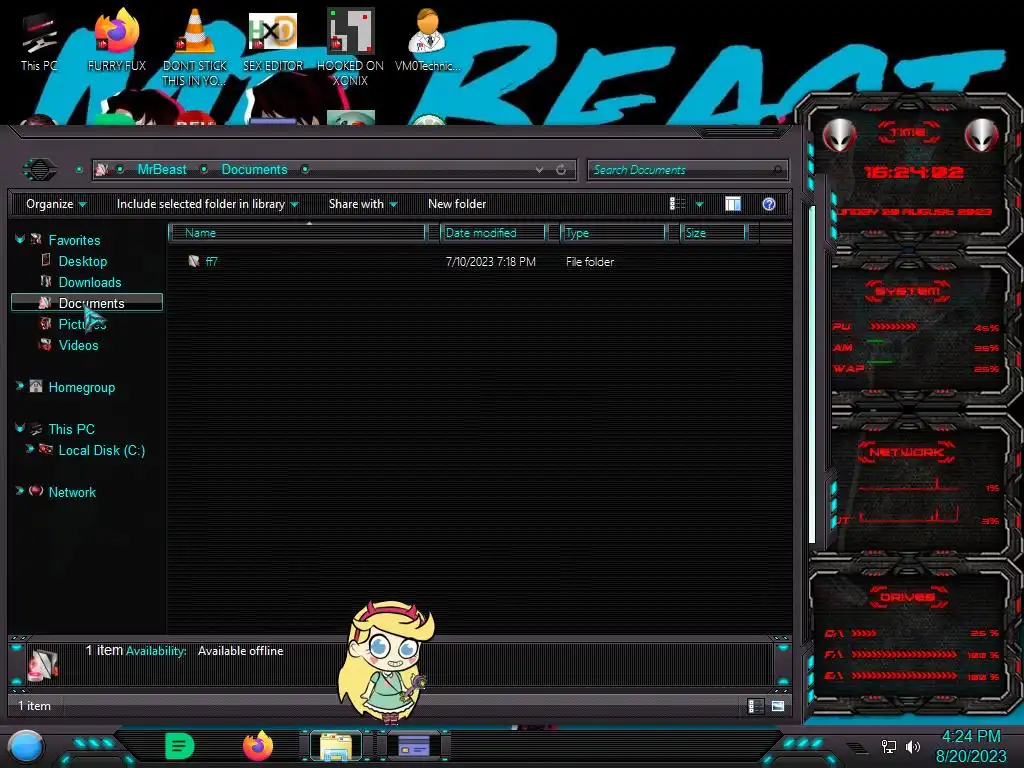Expand Local Disk (C:) node
This screenshot has height=768, width=1024.
coord(29,449)
